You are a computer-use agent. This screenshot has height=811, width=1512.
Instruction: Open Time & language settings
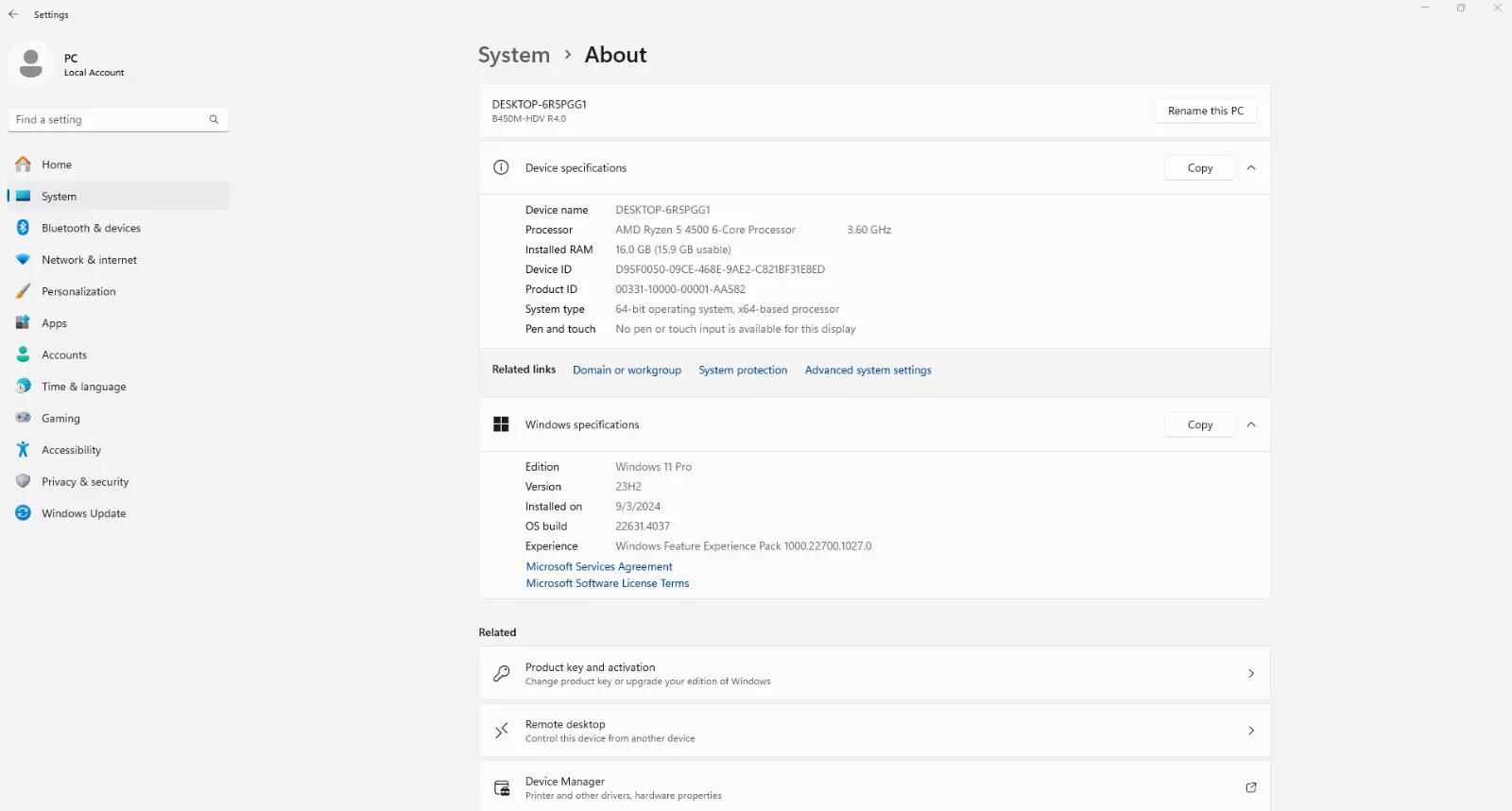click(x=118, y=387)
